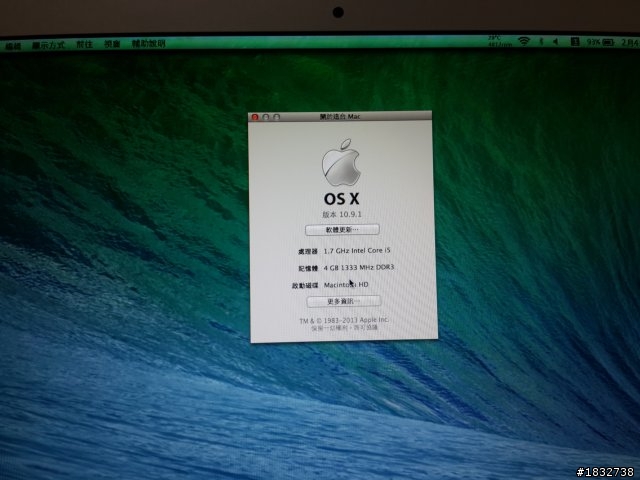Open the 輔助說明 help menu
640x480 pixels.
[x=148, y=43]
